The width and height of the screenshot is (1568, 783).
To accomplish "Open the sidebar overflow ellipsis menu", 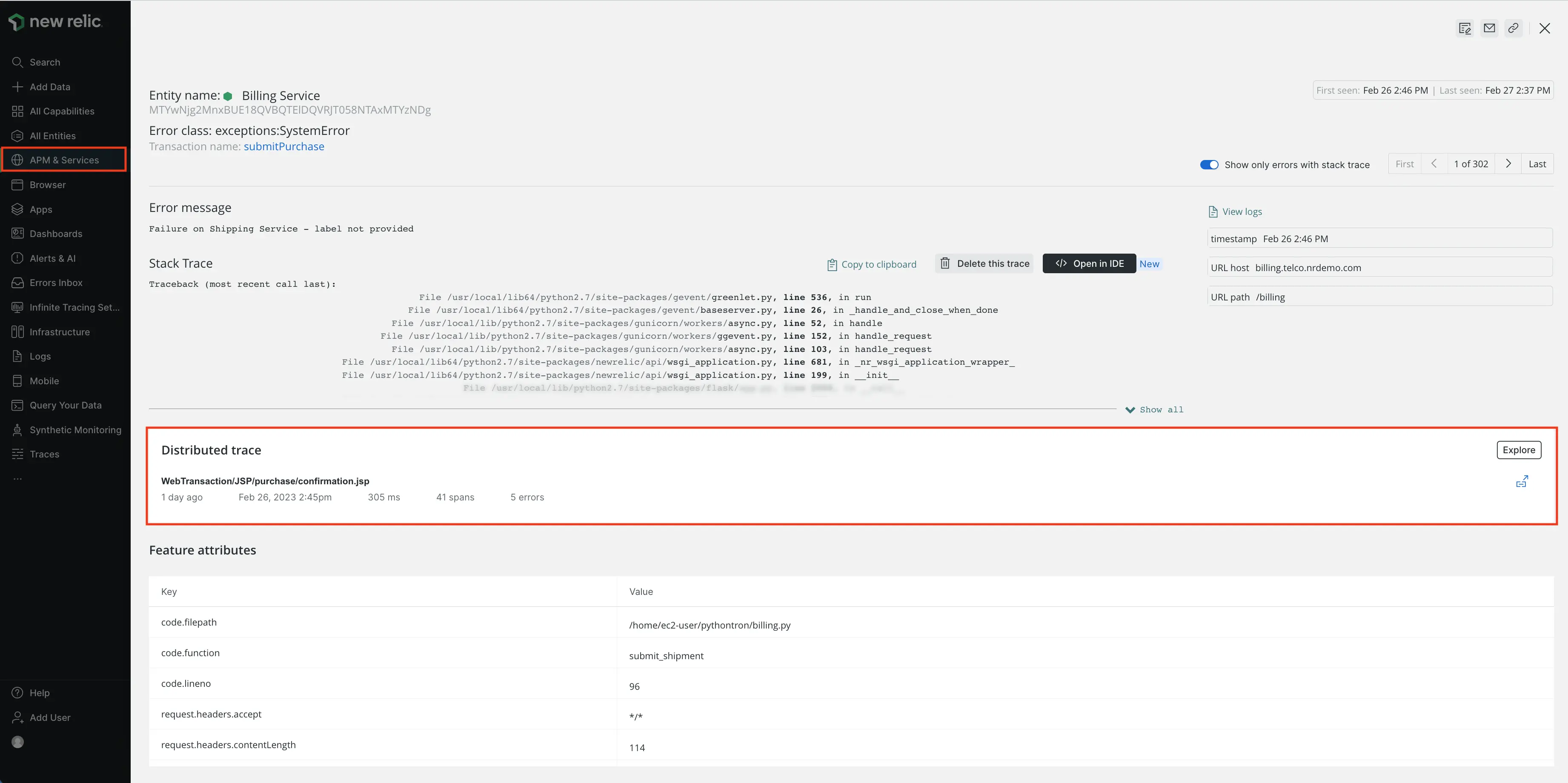I will (x=17, y=478).
